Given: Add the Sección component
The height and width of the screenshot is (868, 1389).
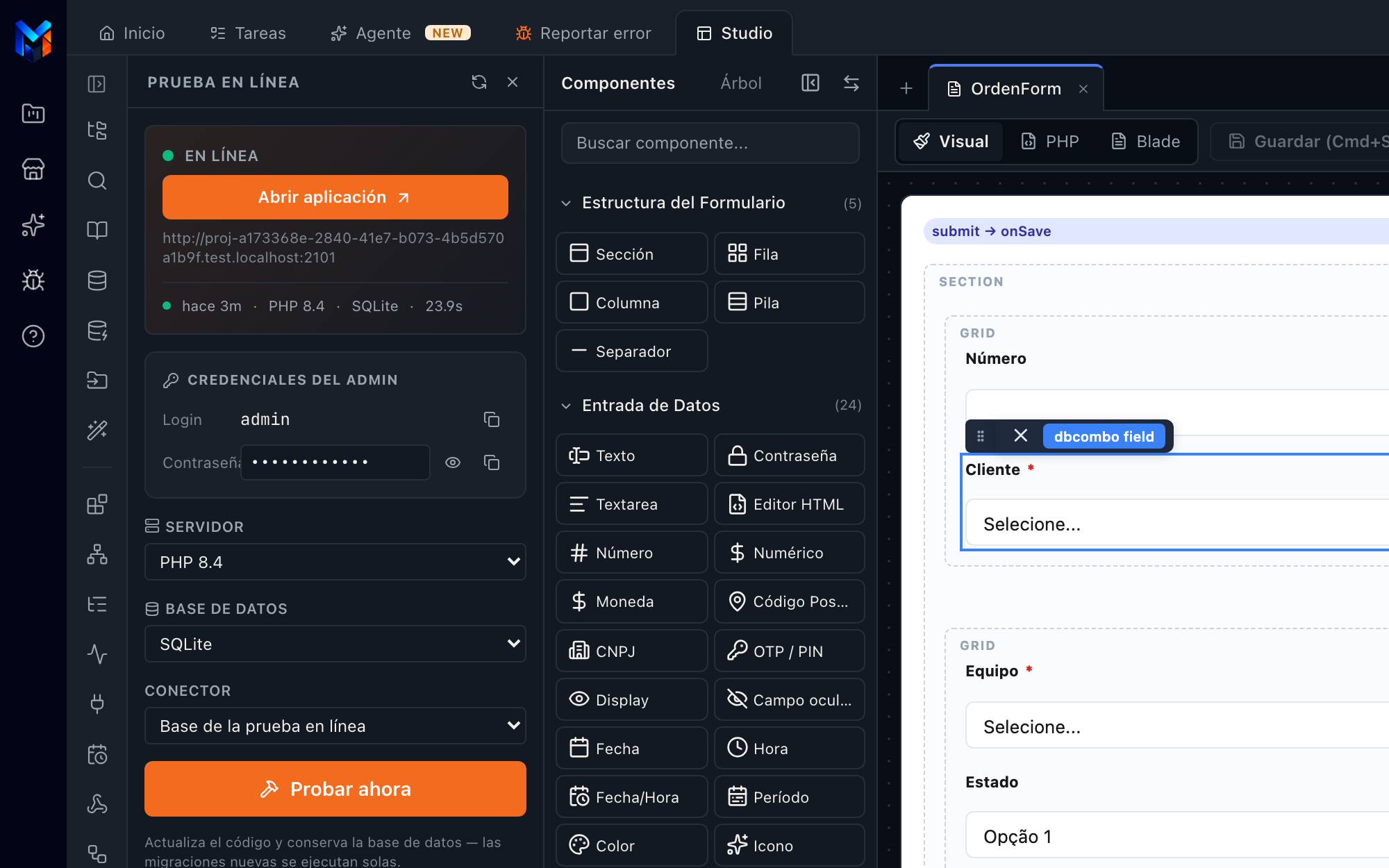Looking at the screenshot, I should coord(632,253).
